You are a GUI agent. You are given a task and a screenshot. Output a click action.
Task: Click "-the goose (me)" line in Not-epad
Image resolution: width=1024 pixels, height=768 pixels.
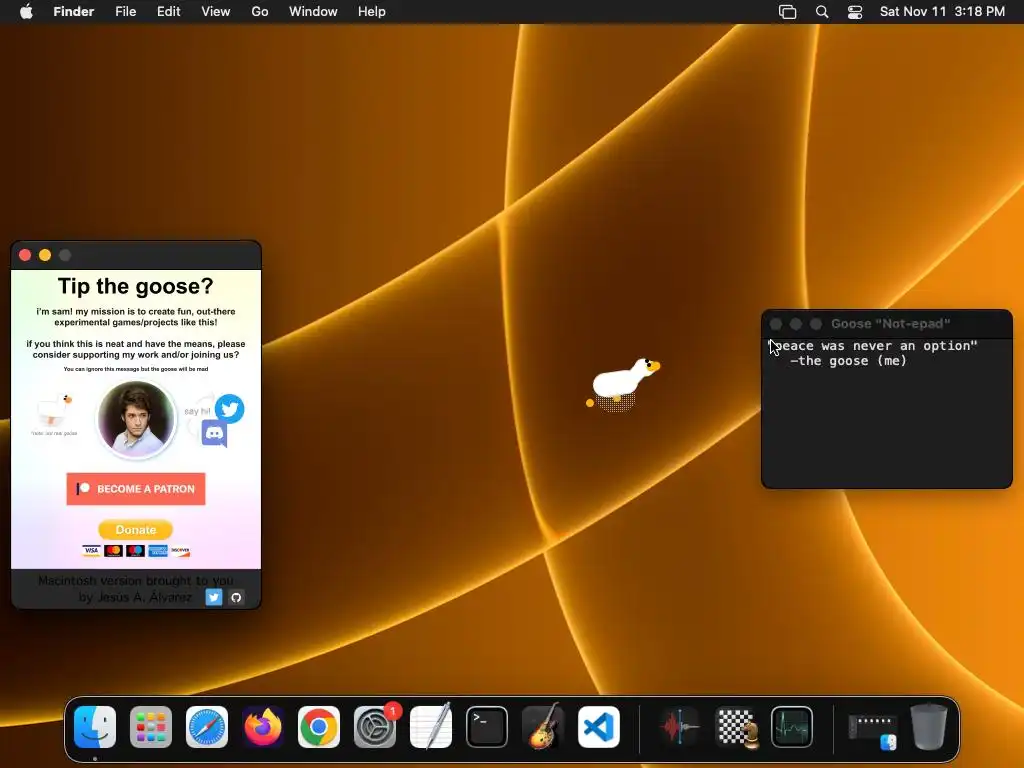848,361
